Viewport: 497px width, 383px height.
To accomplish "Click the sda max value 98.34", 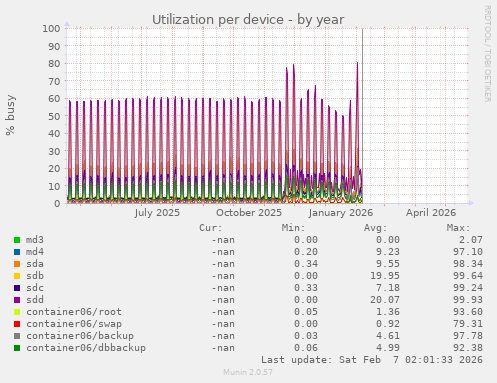I will (x=468, y=264).
